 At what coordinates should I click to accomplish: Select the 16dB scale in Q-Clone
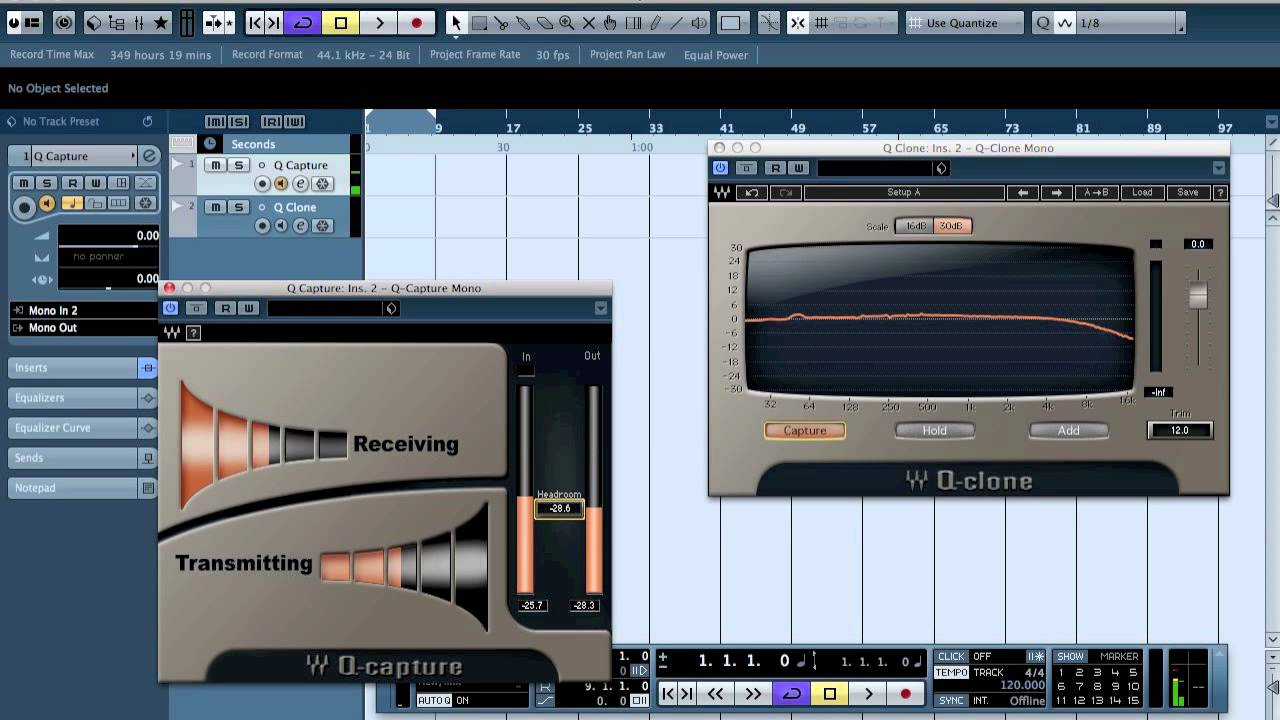click(915, 226)
